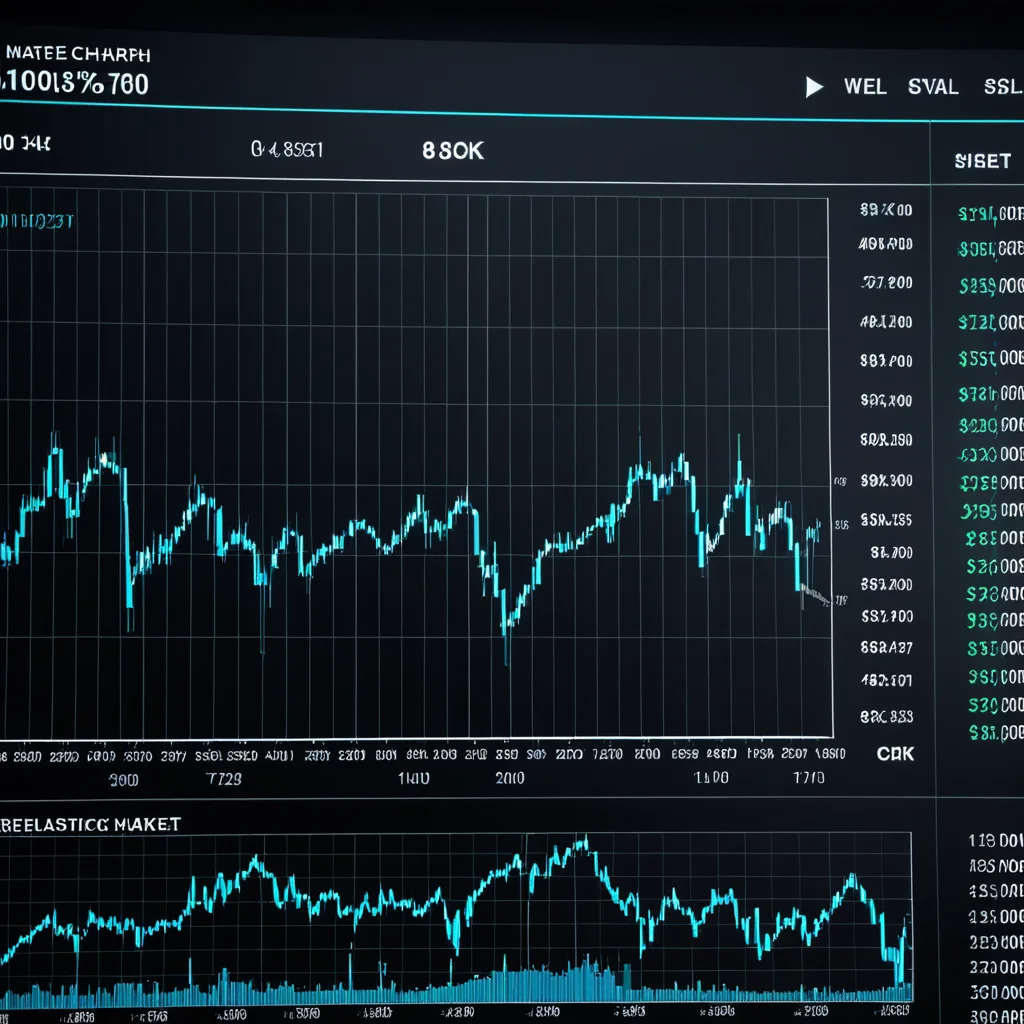Click the "8 SOK" value above the chart
The height and width of the screenshot is (1024, 1024).
pos(453,151)
